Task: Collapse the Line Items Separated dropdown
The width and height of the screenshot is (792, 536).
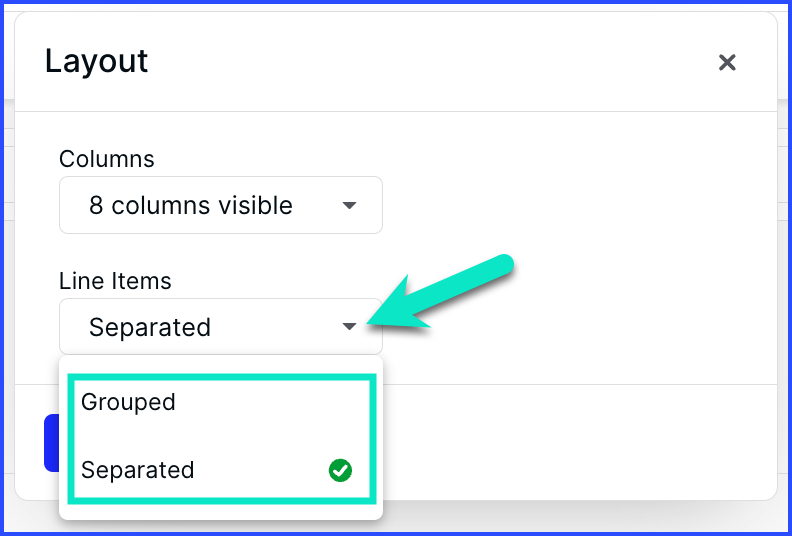Action: [221, 326]
